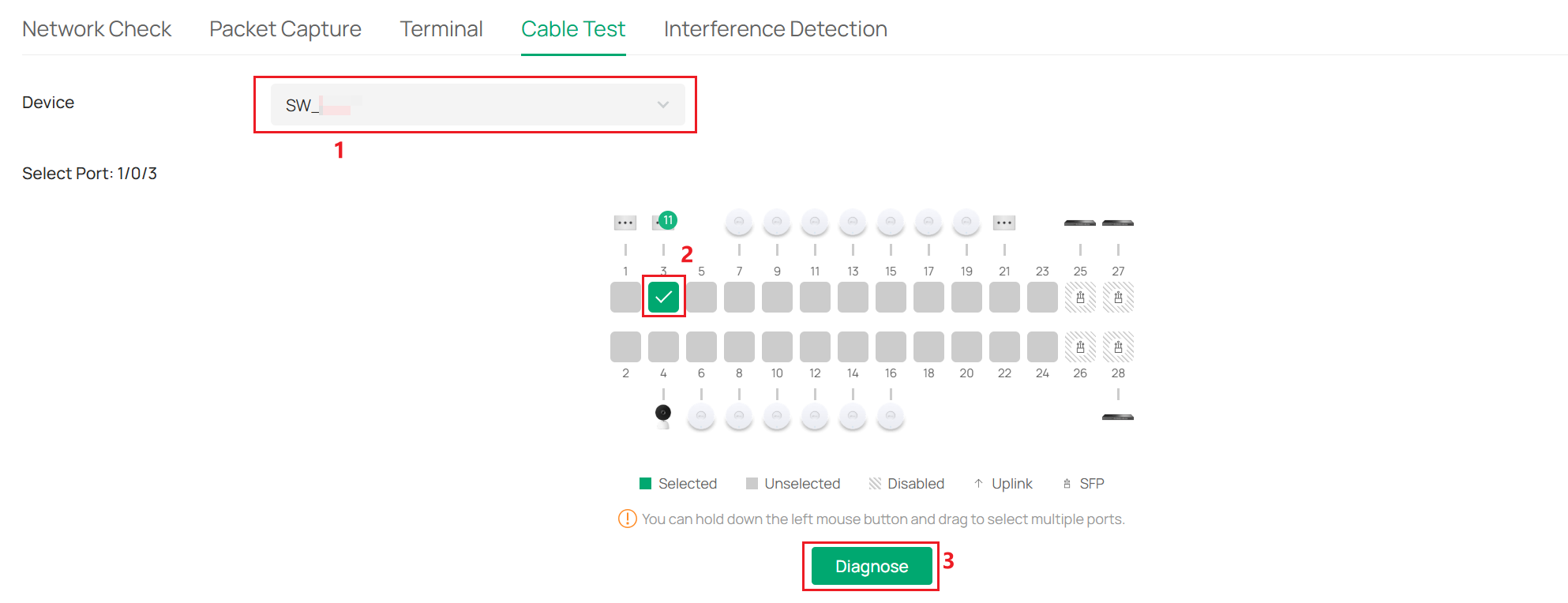Click the orange warning icon before the tip text
The image size is (1568, 603).
pyautogui.click(x=625, y=519)
